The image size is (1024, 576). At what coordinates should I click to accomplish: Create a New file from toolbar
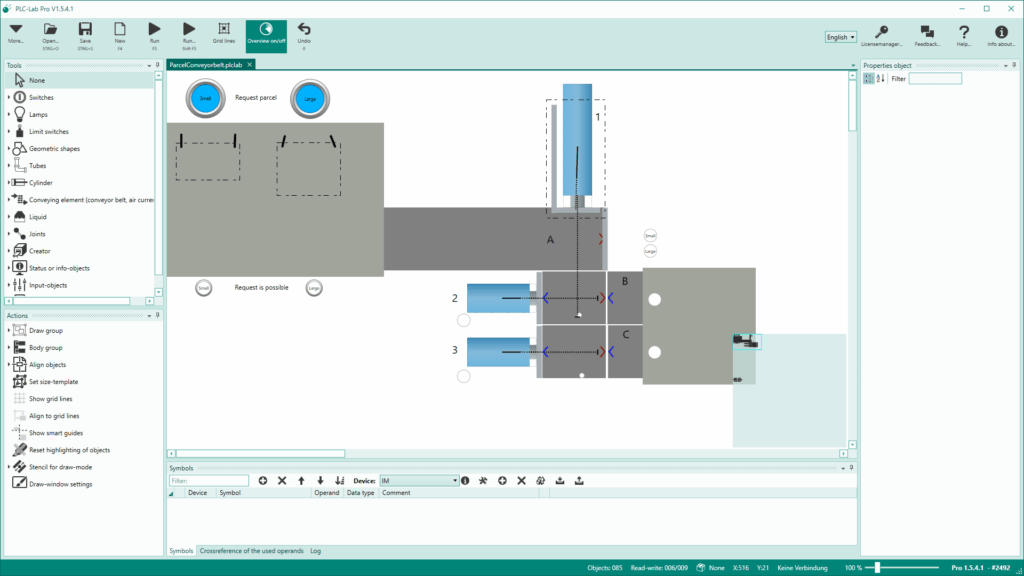click(x=120, y=35)
